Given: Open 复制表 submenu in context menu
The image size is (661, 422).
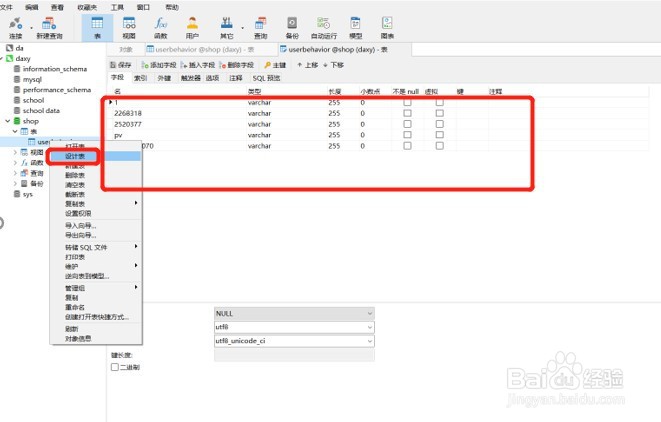Looking at the screenshot, I should click(96, 204).
